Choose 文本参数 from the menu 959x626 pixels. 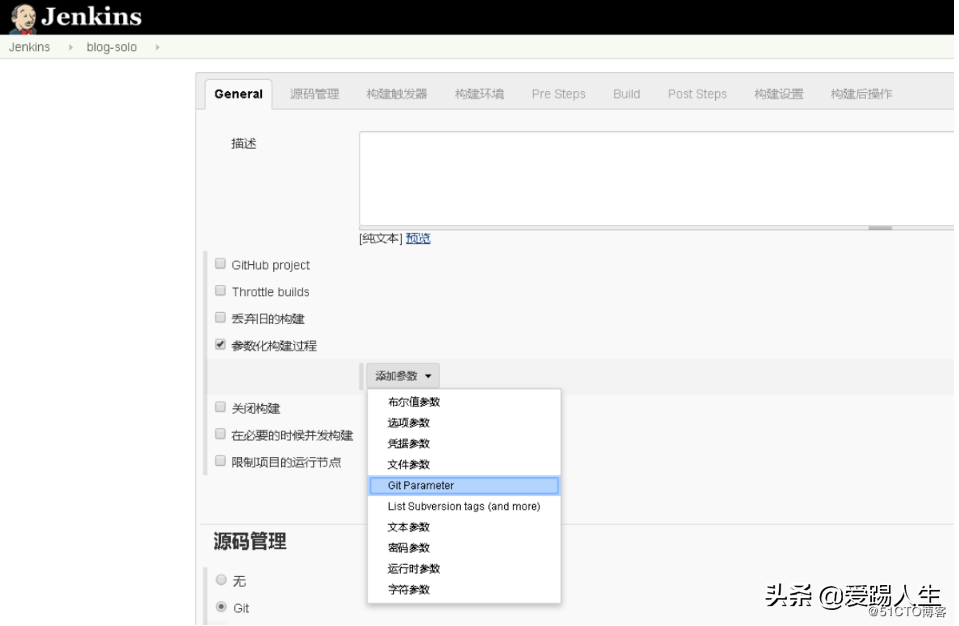464,527
